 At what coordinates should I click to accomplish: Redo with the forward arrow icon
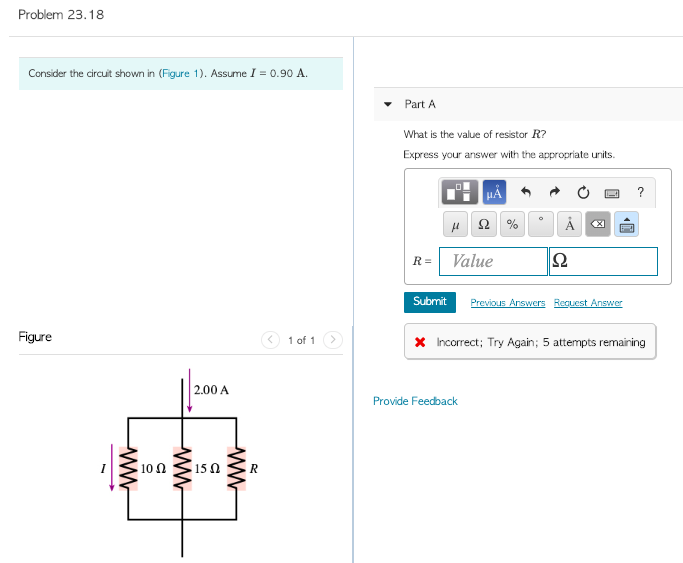tap(554, 192)
